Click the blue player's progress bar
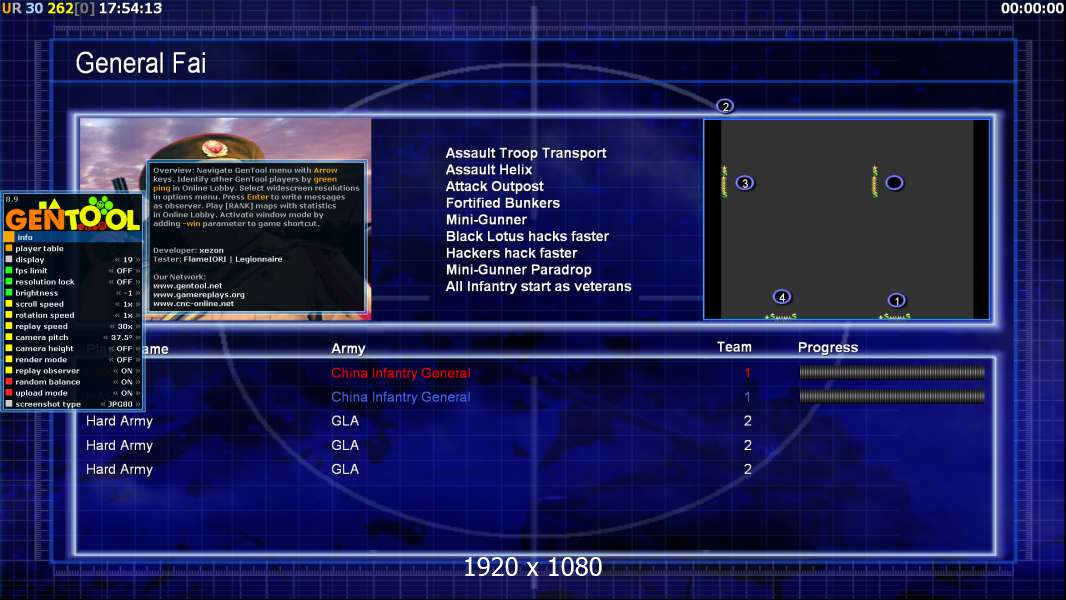This screenshot has height=600, width=1066. (x=892, y=396)
